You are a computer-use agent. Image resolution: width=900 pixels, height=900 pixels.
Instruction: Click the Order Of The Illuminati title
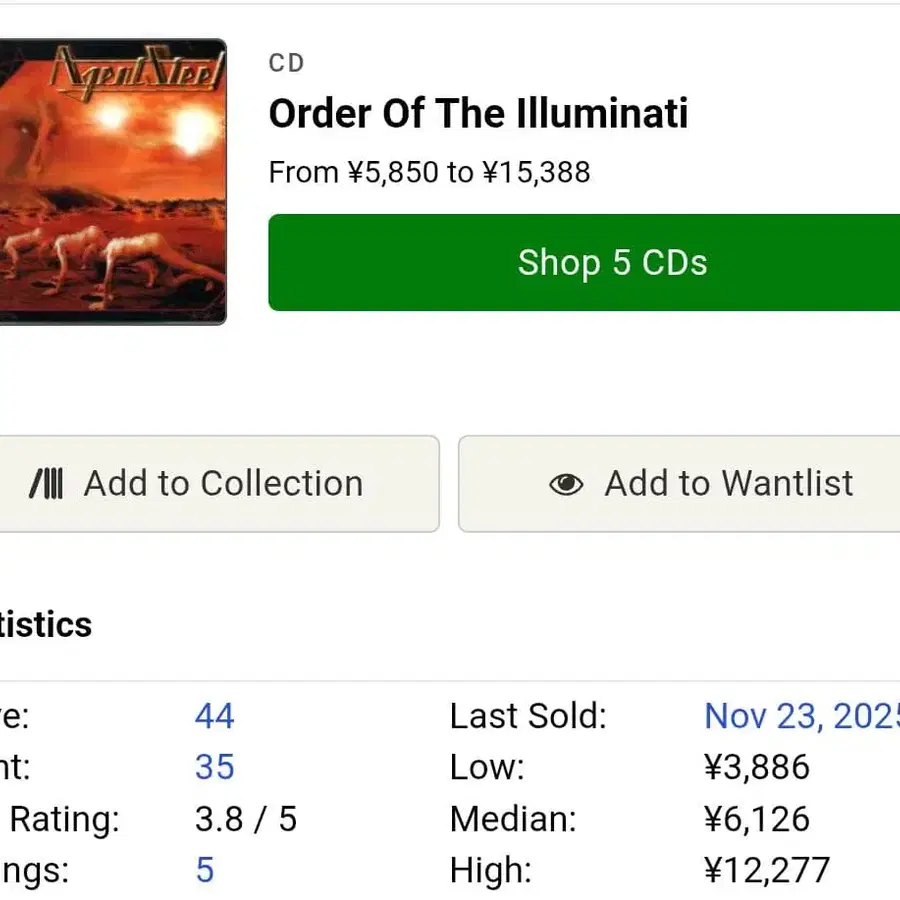pos(478,114)
